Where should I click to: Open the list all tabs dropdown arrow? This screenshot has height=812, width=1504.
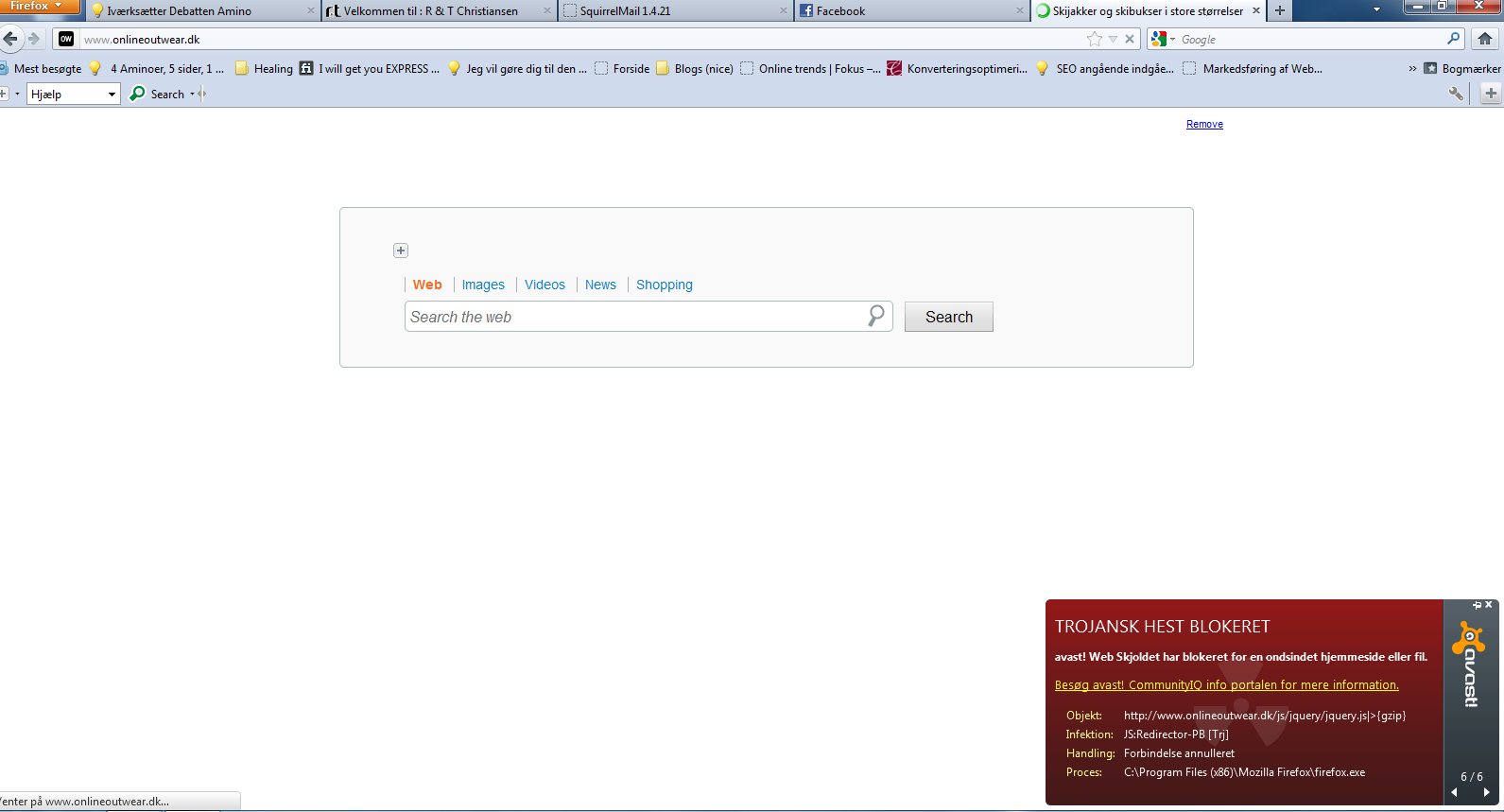[1376, 9]
